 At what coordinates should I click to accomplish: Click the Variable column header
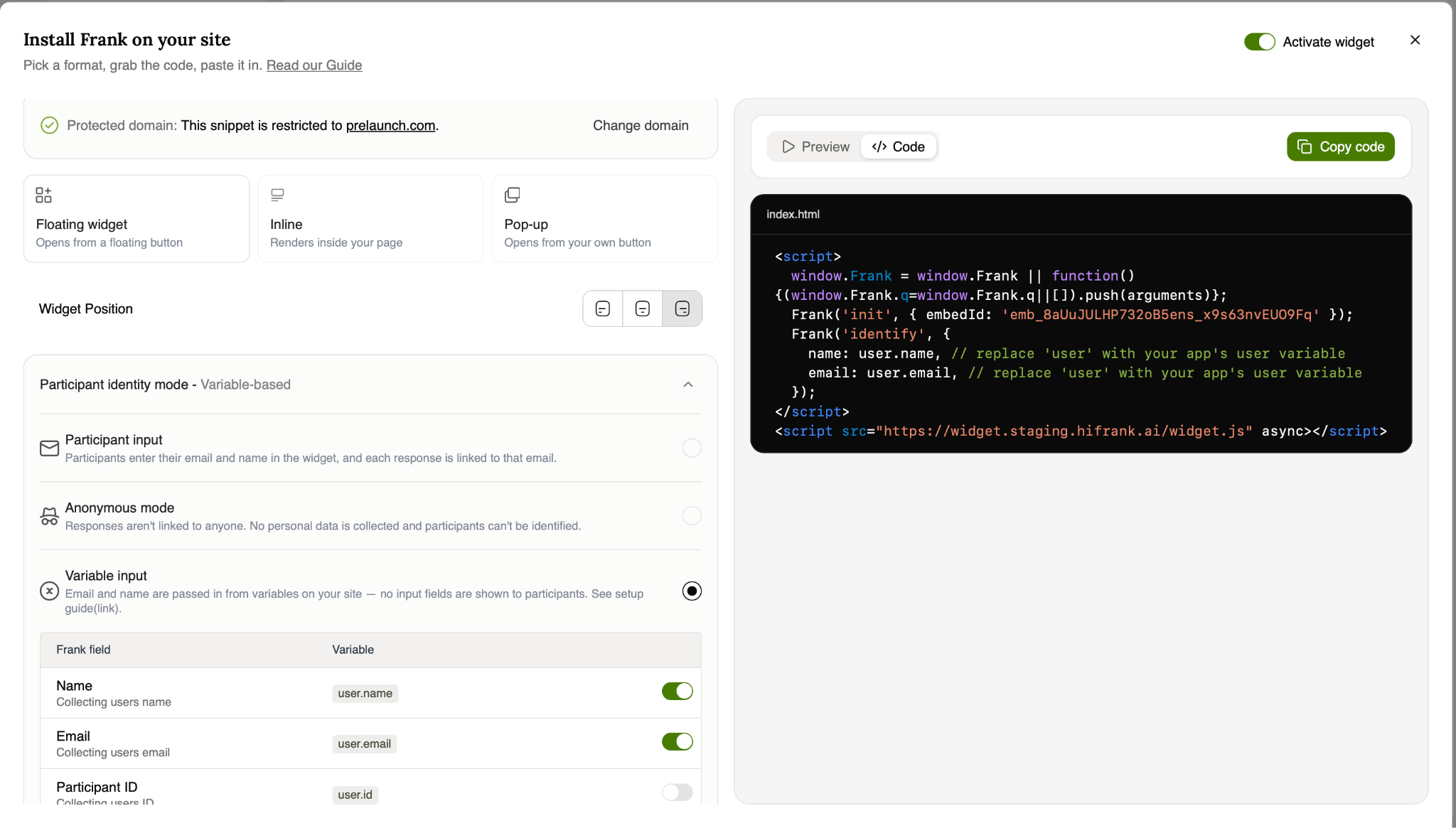(x=353, y=650)
